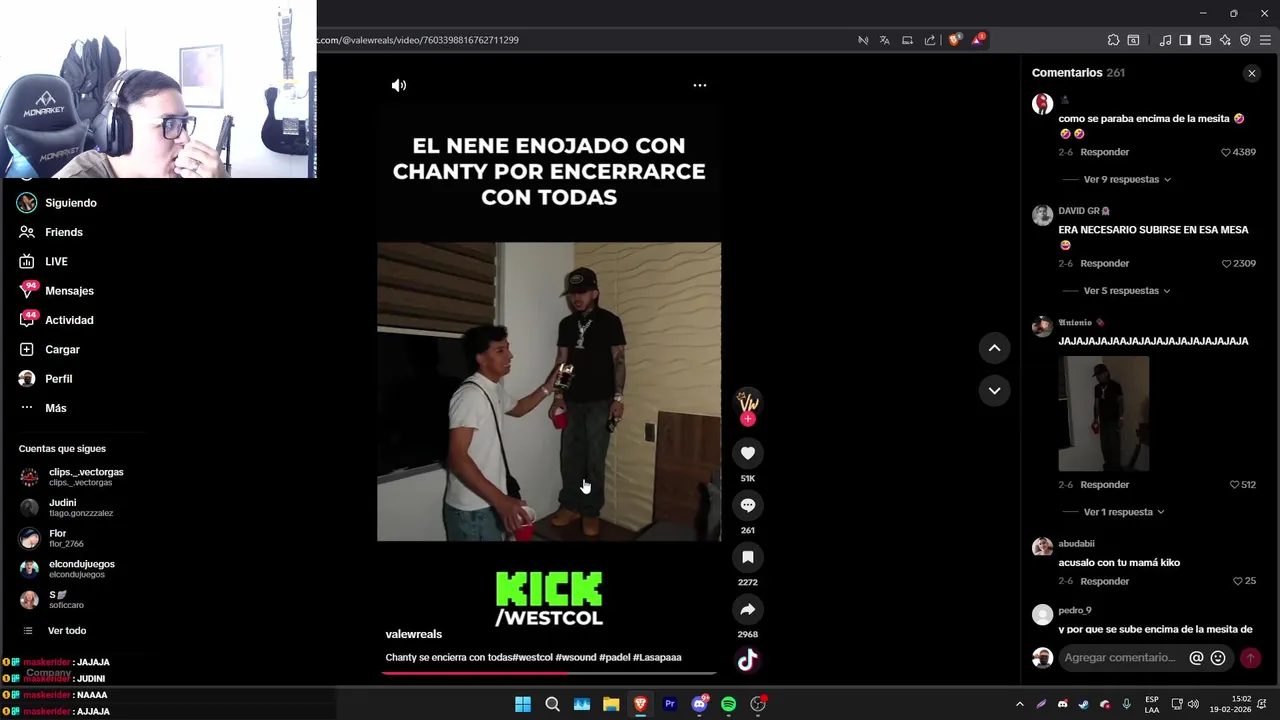Open Windows taskbar search
The height and width of the screenshot is (720, 1280).
[552, 704]
